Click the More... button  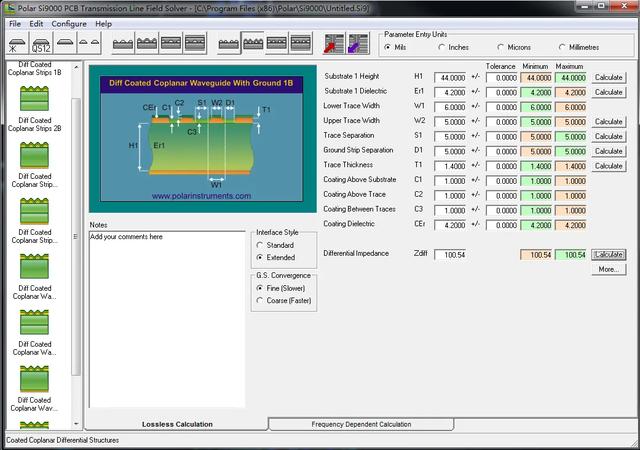[609, 269]
